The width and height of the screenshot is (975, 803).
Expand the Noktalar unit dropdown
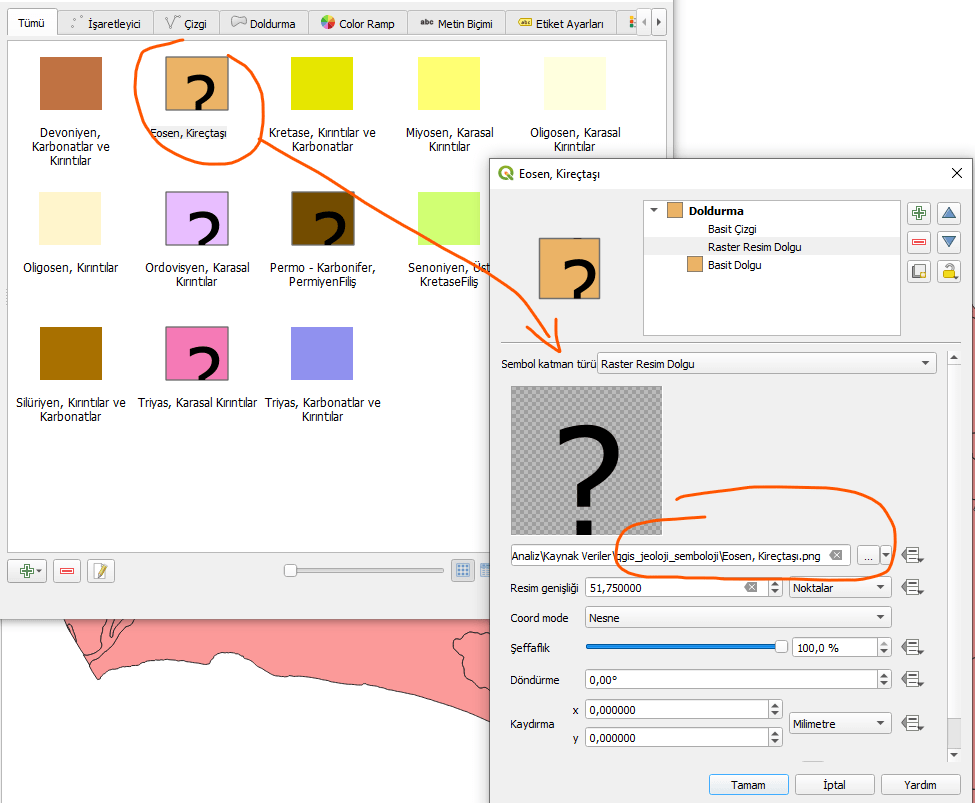coord(839,588)
